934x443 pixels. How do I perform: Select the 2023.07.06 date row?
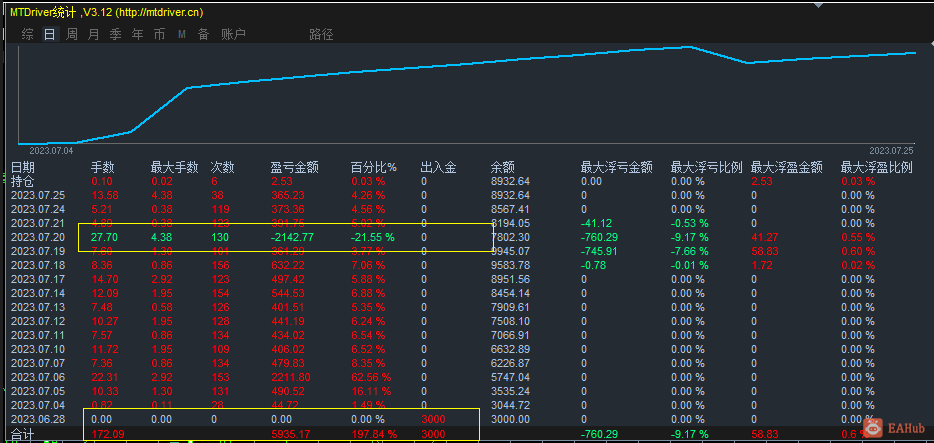(38, 377)
